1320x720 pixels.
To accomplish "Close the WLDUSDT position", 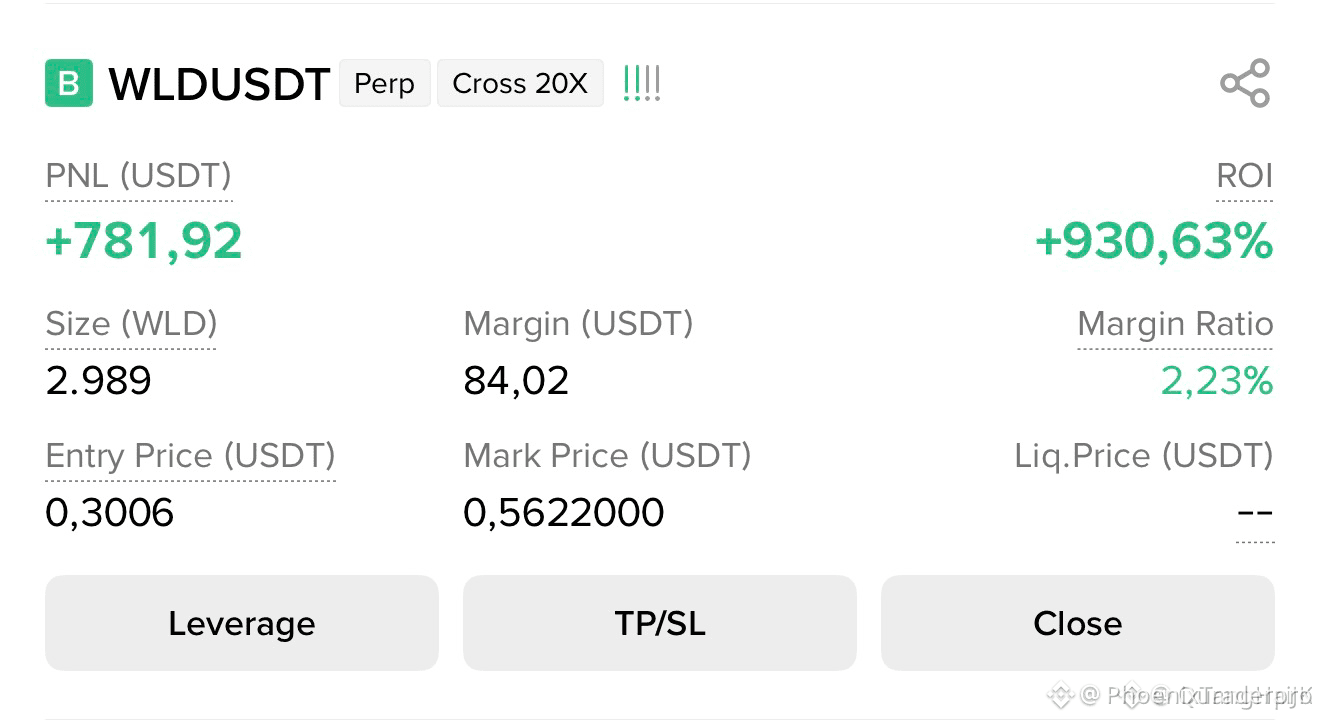I will [1078, 623].
